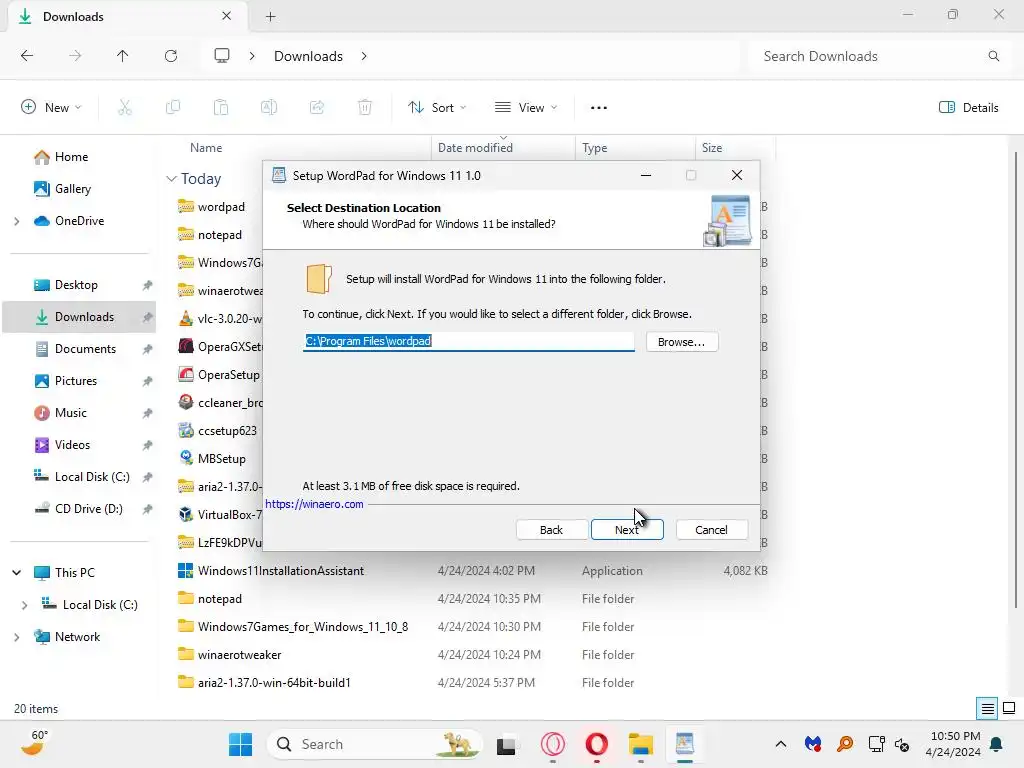
Task: Refresh the Downloads folder
Action: tap(171, 56)
